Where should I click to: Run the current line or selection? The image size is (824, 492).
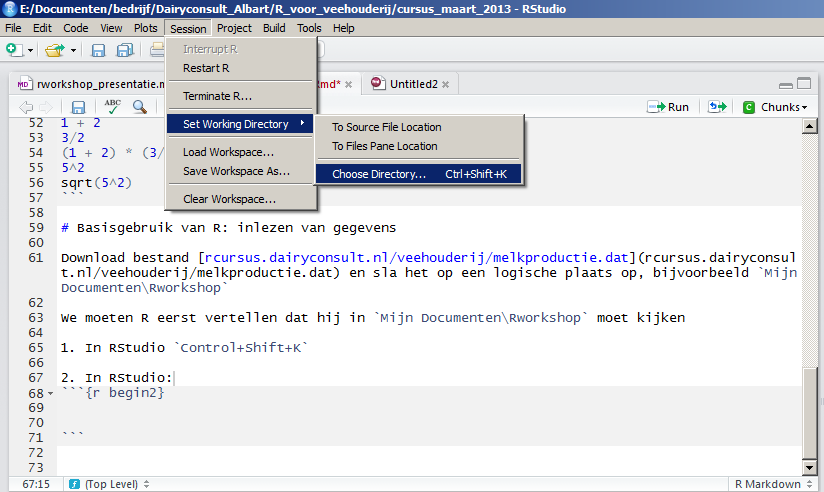(668, 107)
